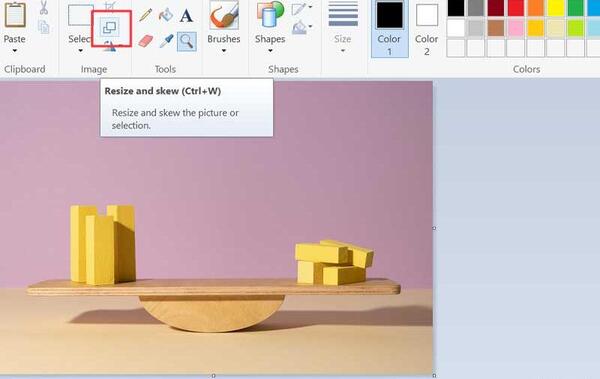Activate the Color picker eyedropper
Viewport: 600px width, 379px height.
pyautogui.click(x=166, y=41)
